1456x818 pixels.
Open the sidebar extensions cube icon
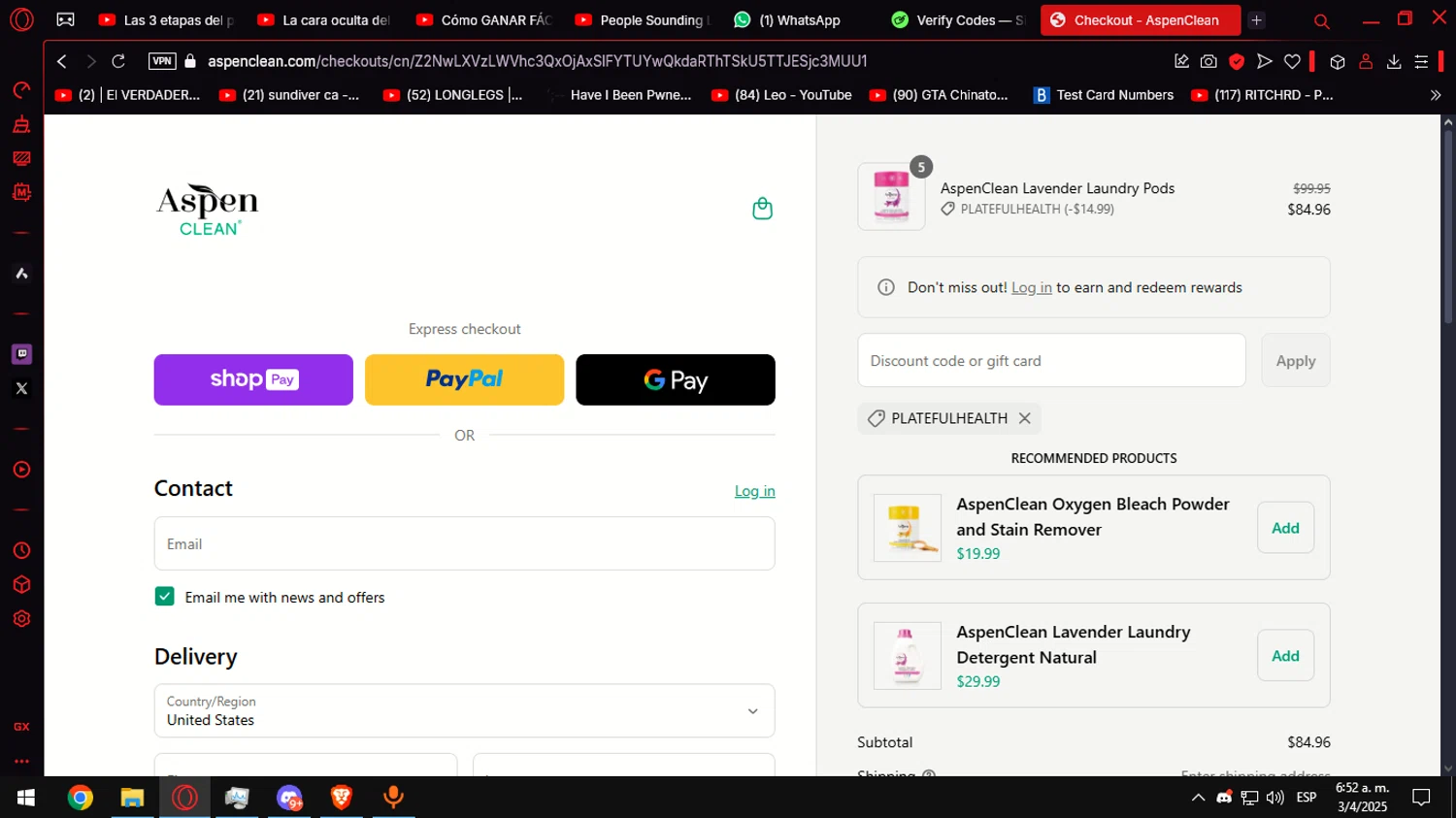[x=21, y=585]
